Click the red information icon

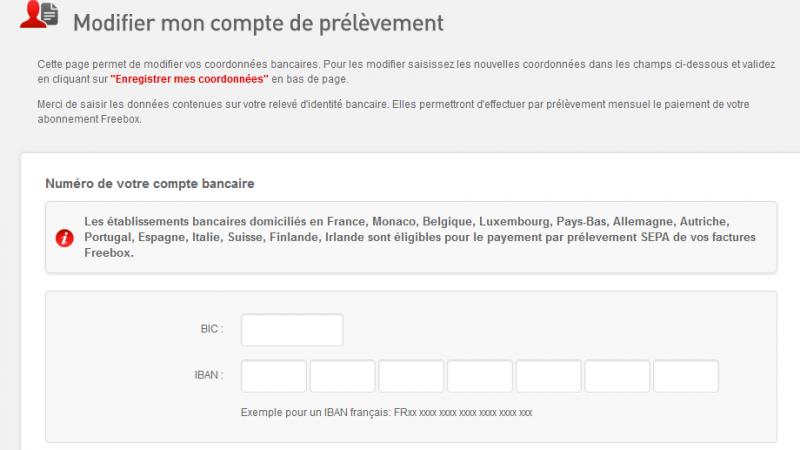pos(64,238)
